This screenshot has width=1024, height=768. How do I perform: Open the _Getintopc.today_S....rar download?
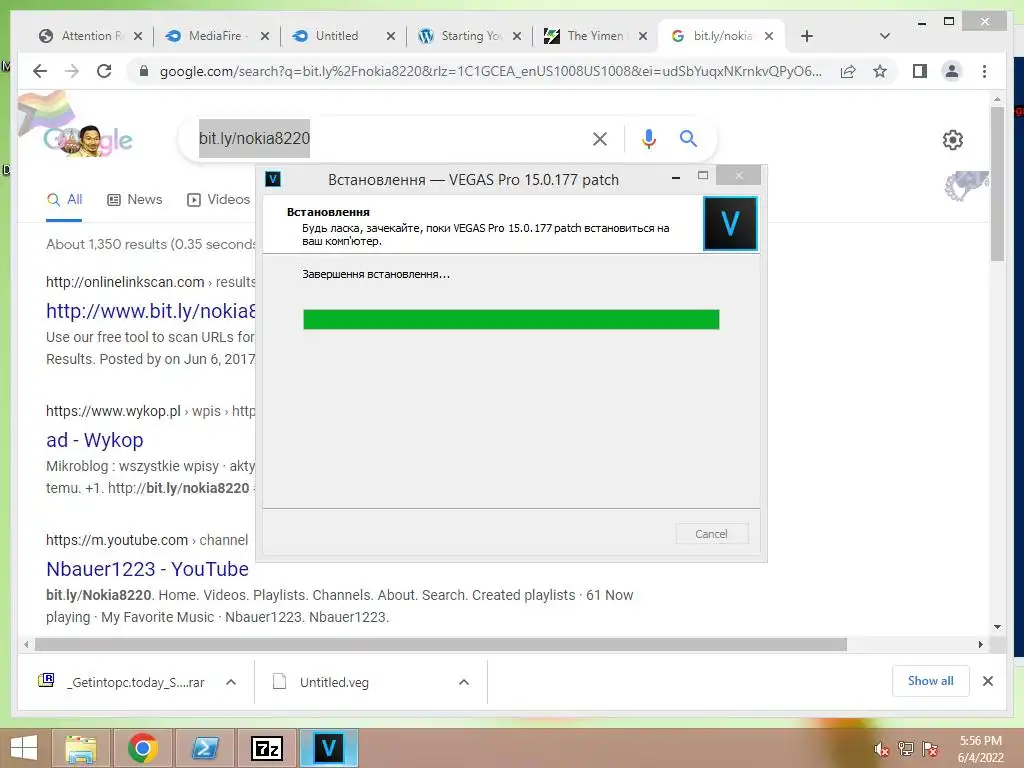[121, 682]
